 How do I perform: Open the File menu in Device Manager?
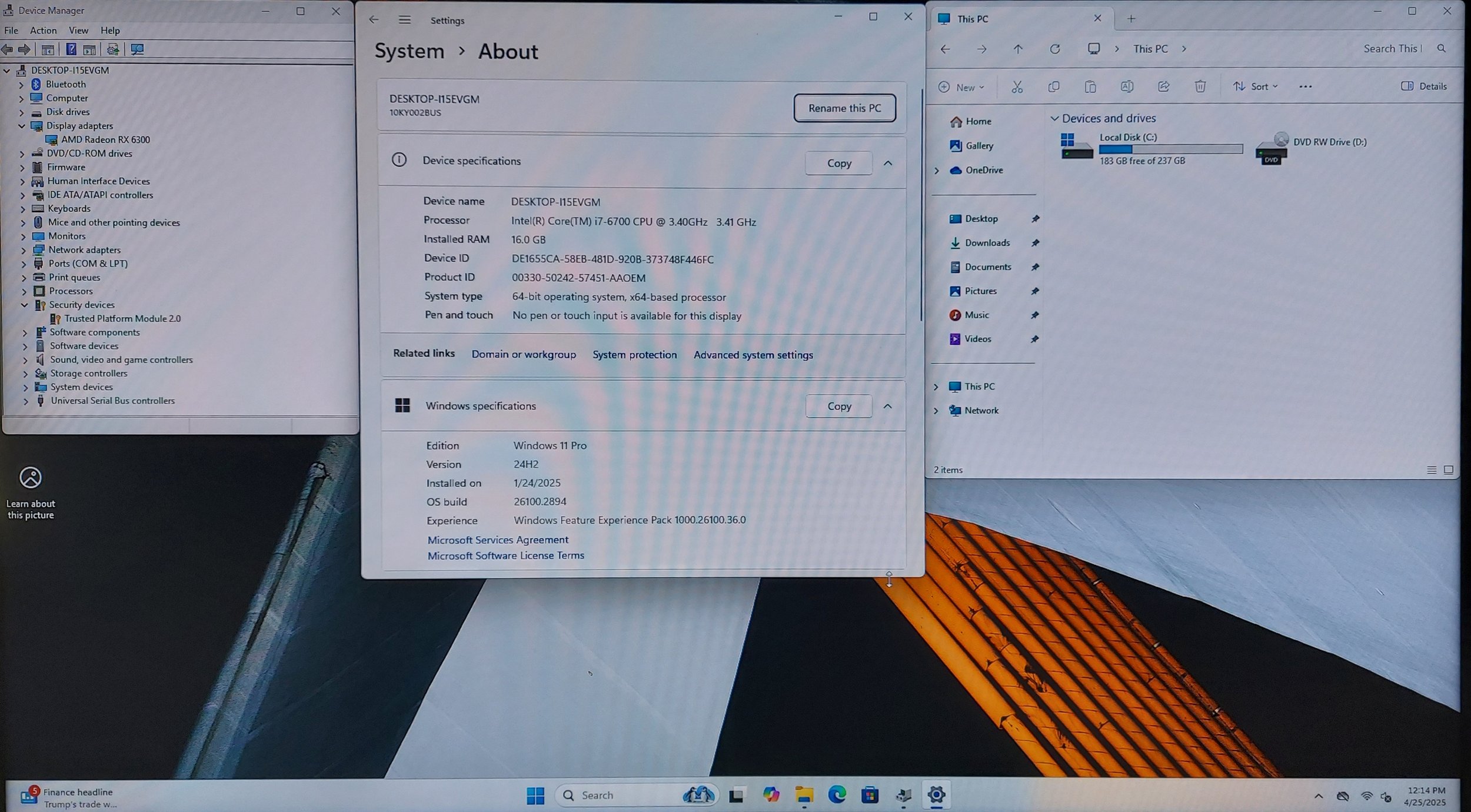(11, 31)
